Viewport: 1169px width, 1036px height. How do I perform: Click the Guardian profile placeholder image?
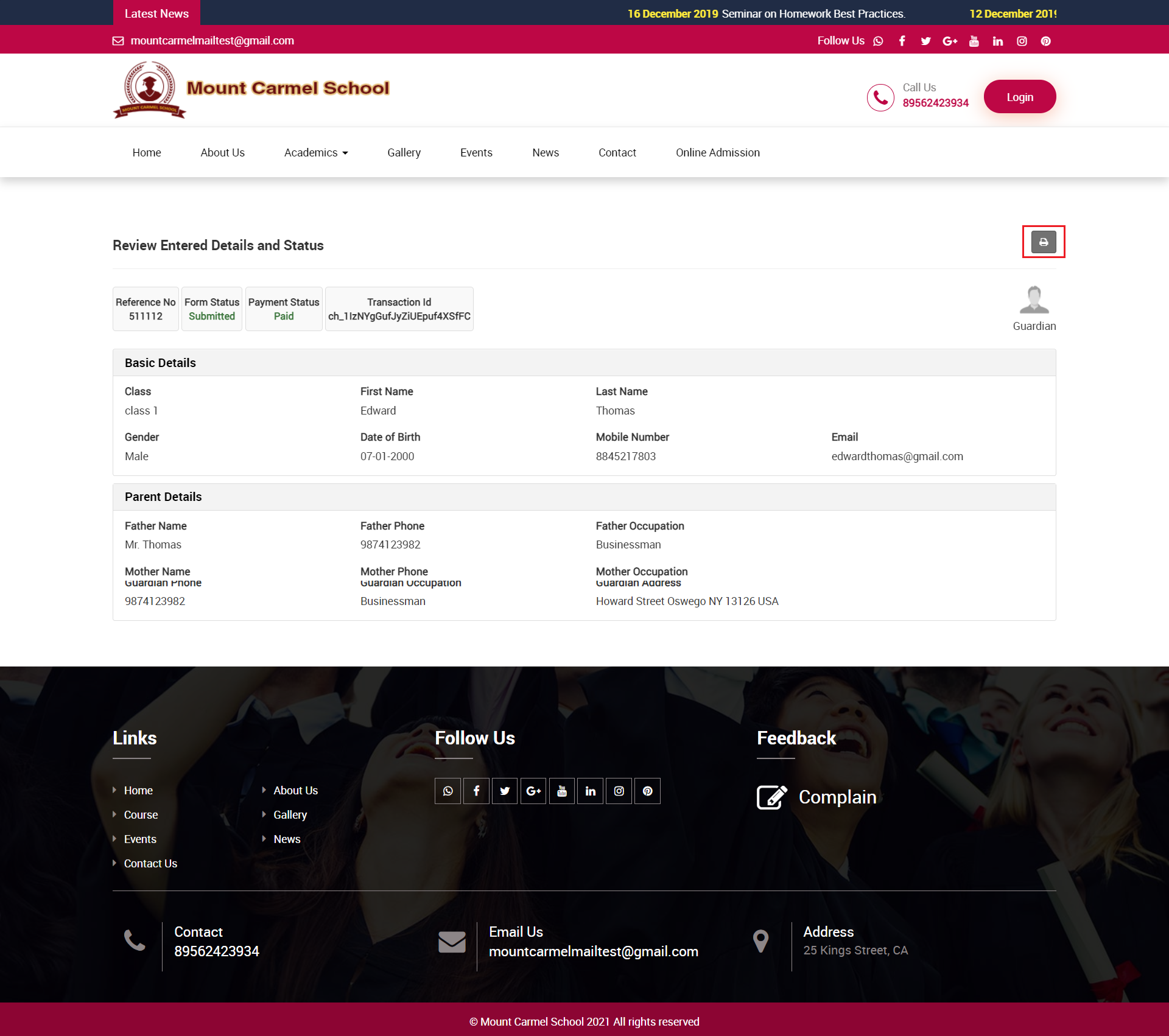coord(1034,299)
